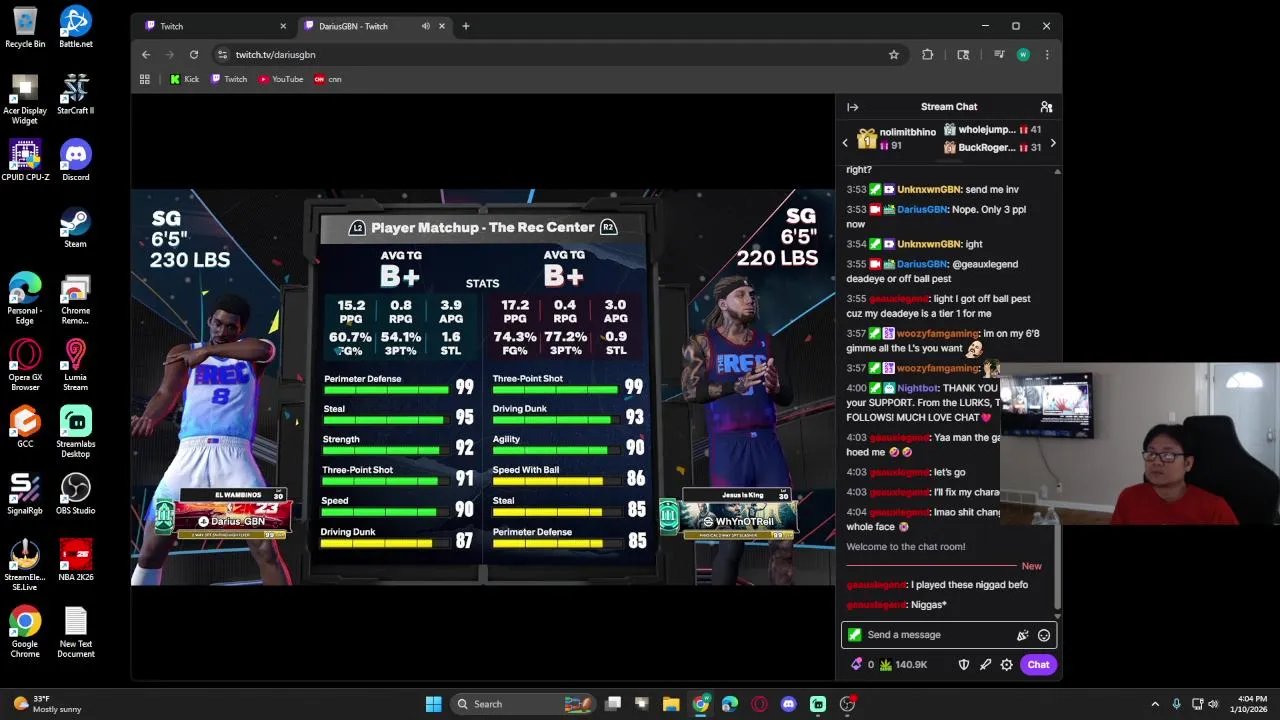This screenshot has width=1280, height=720.
Task: Open the channel points balance 140.9K
Action: [x=903, y=665]
